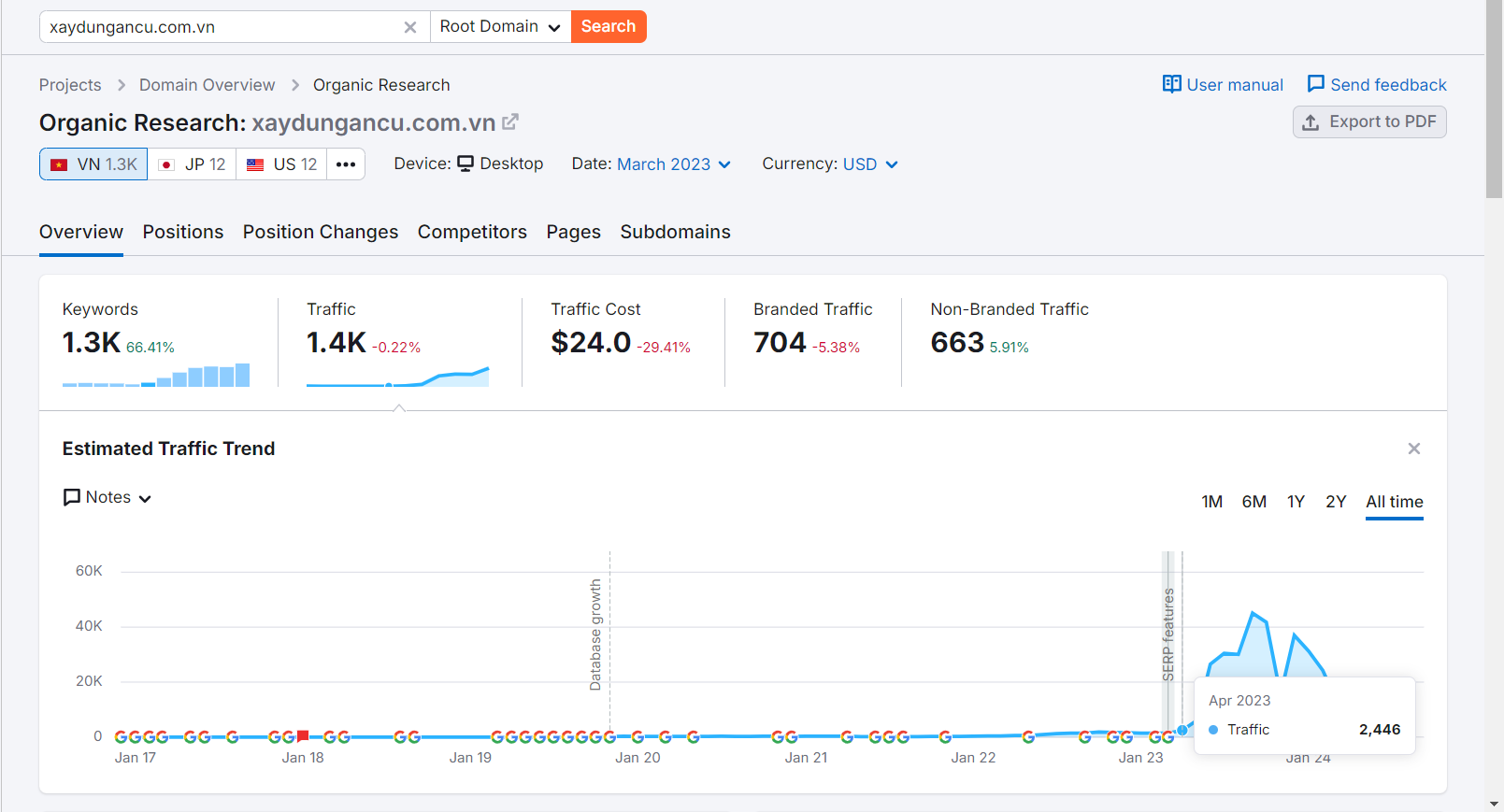Select the Japan flag database
This screenshot has width=1504, height=812.
pos(192,164)
